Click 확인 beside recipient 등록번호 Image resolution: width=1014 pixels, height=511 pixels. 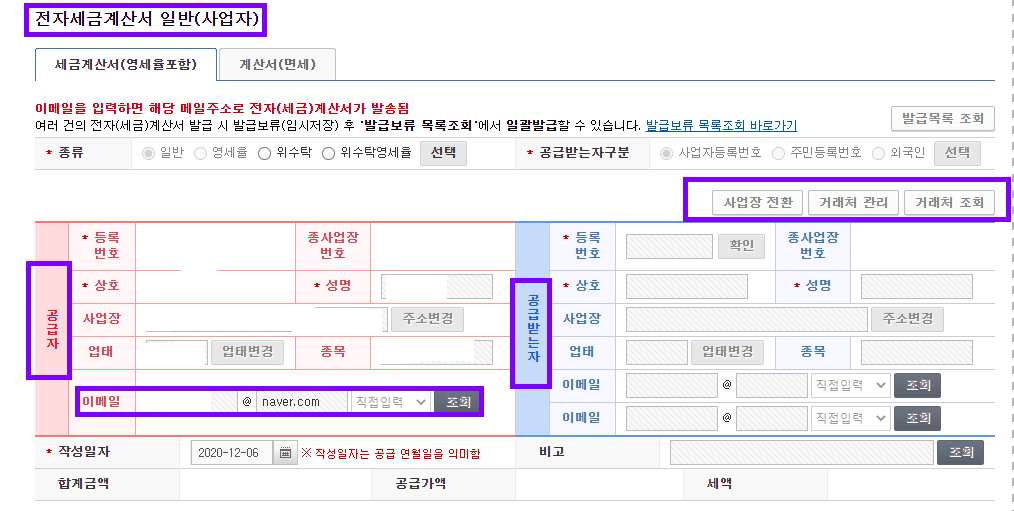(x=741, y=246)
